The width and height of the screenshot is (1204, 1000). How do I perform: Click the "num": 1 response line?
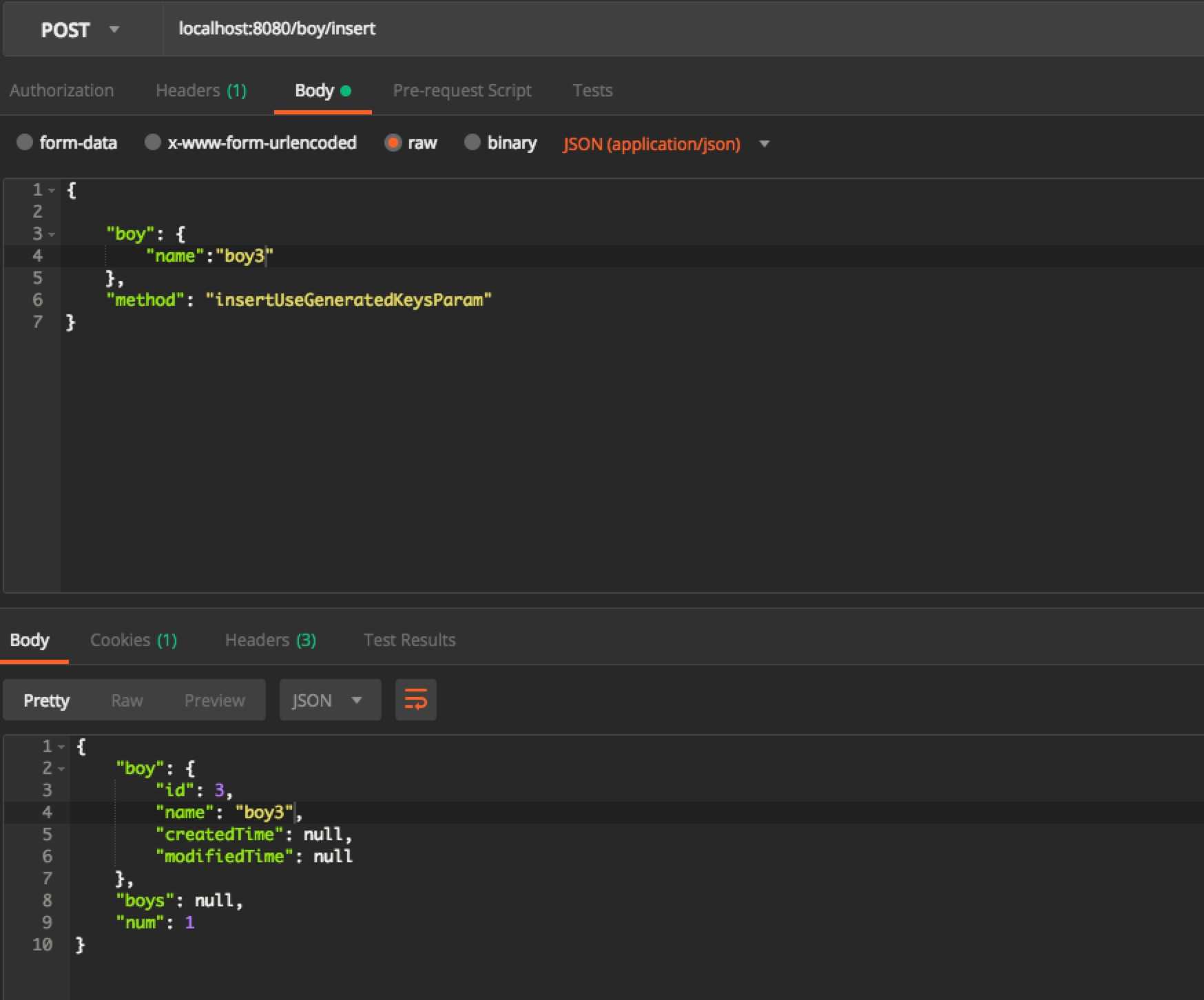tap(155, 923)
